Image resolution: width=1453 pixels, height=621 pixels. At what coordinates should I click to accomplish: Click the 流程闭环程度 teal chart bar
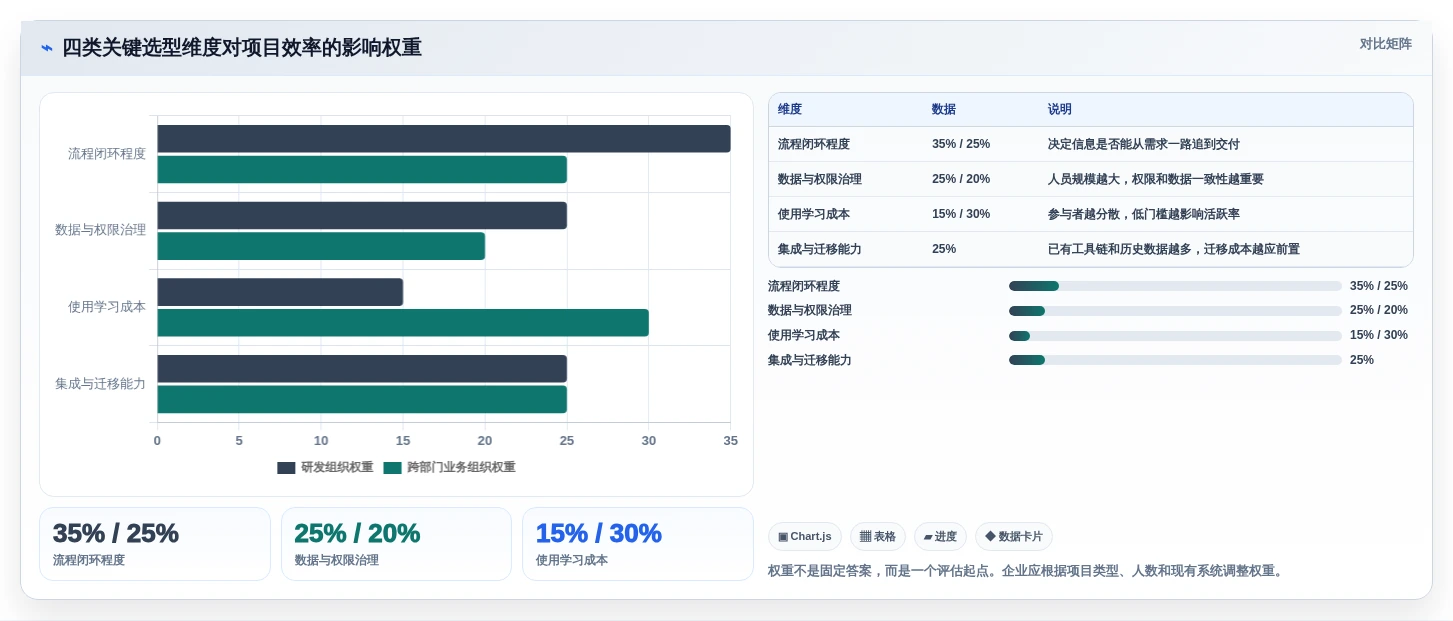(x=362, y=169)
